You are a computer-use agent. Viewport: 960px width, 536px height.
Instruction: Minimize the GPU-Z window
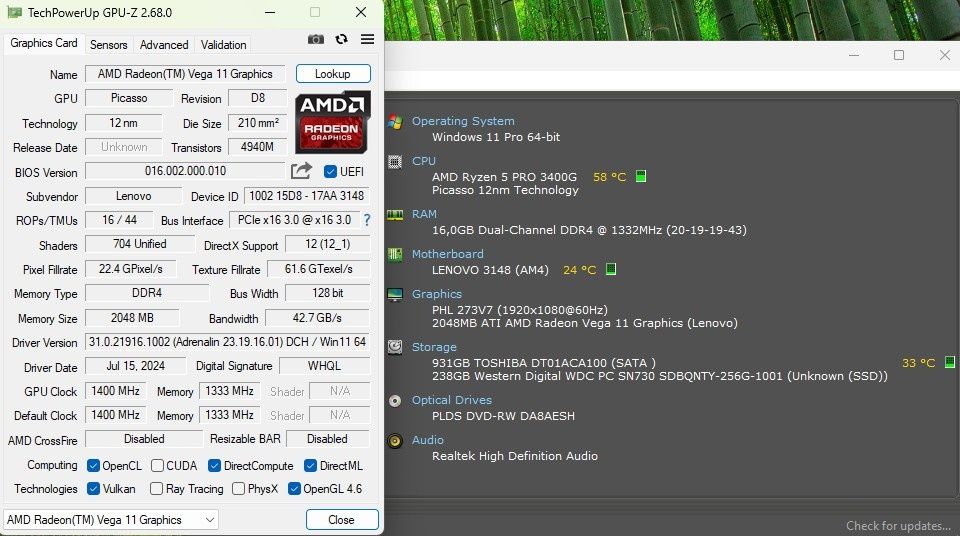coord(269,12)
